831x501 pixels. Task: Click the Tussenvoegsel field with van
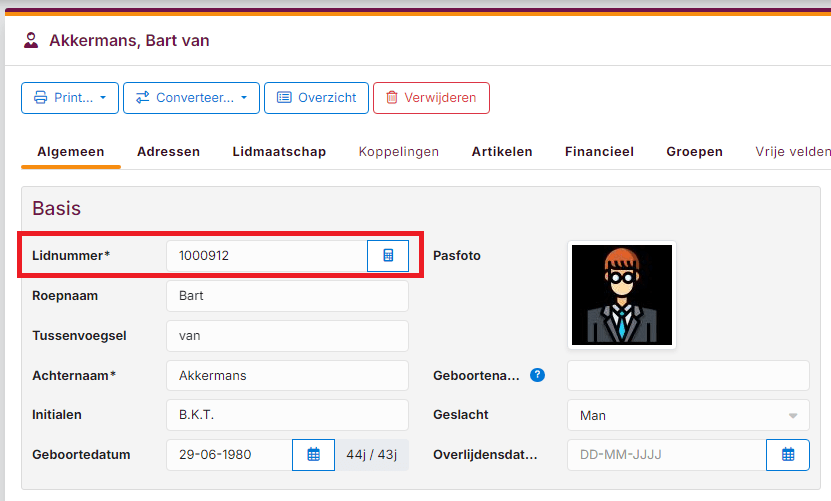[287, 336]
